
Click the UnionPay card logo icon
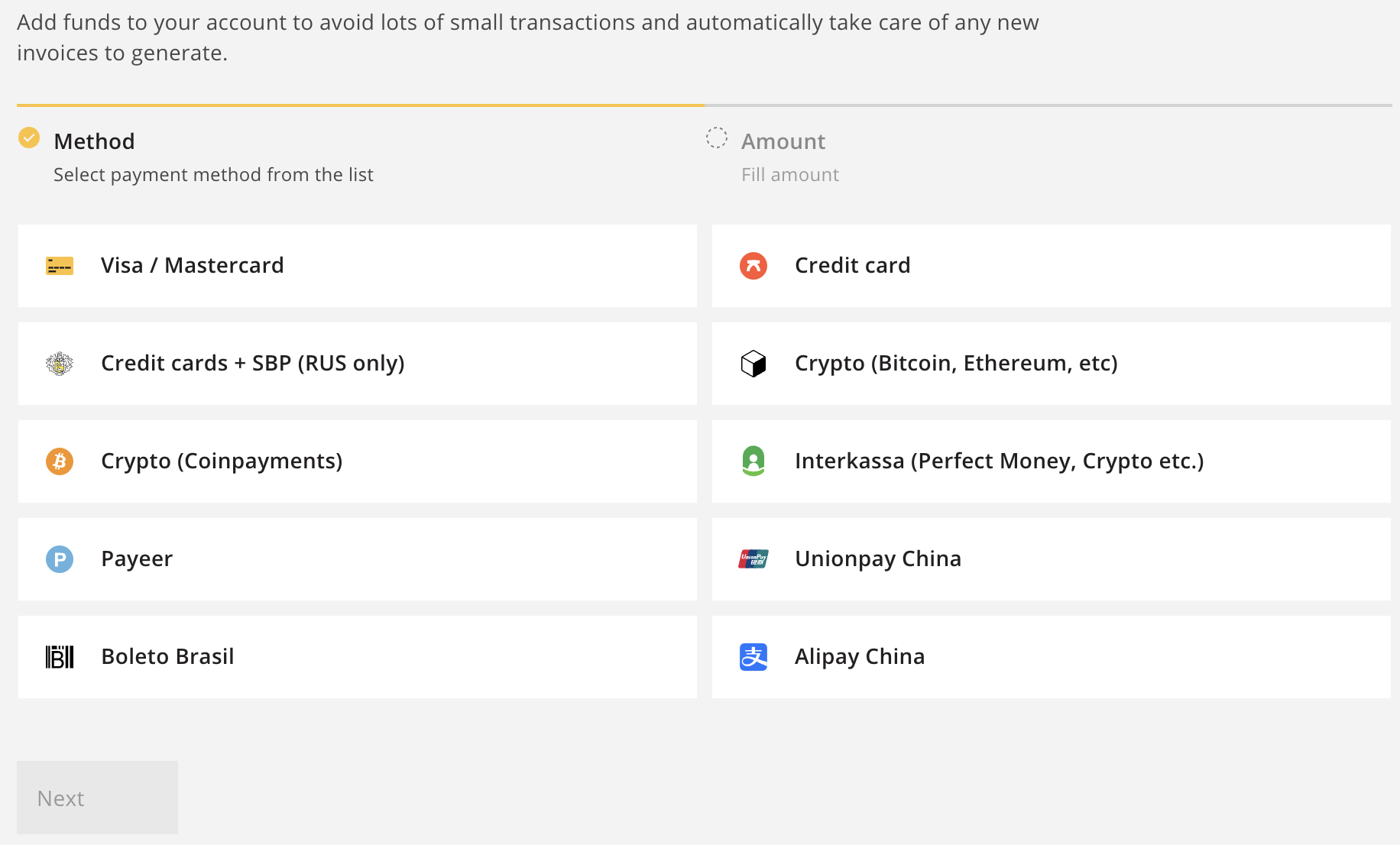[x=753, y=559]
